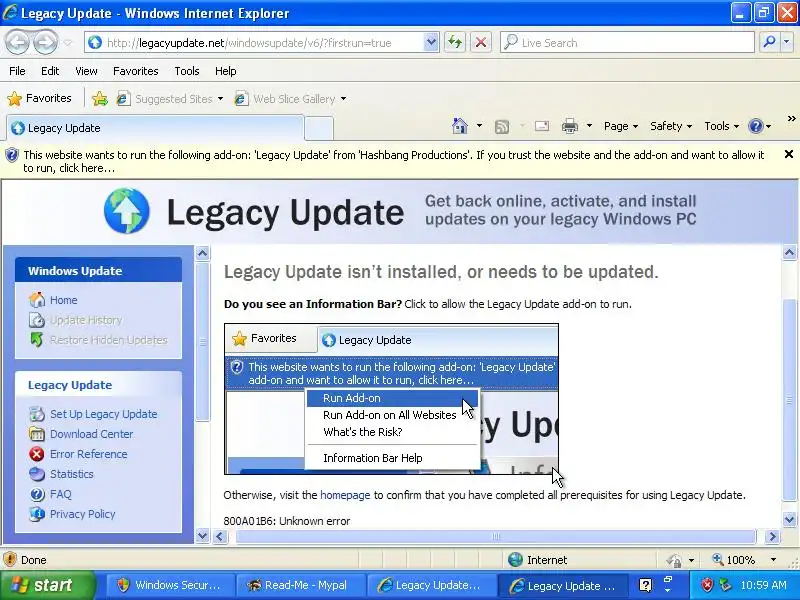Expand Home button dropdown arrow
This screenshot has width=800, height=600.
pyautogui.click(x=479, y=126)
